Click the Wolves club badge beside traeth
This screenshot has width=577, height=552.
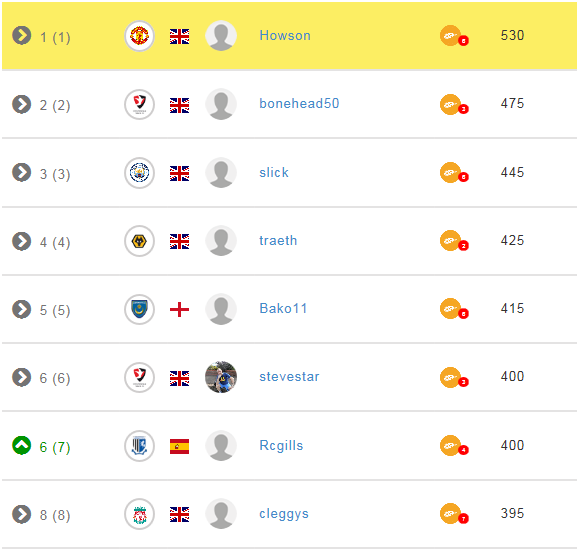coord(139,241)
